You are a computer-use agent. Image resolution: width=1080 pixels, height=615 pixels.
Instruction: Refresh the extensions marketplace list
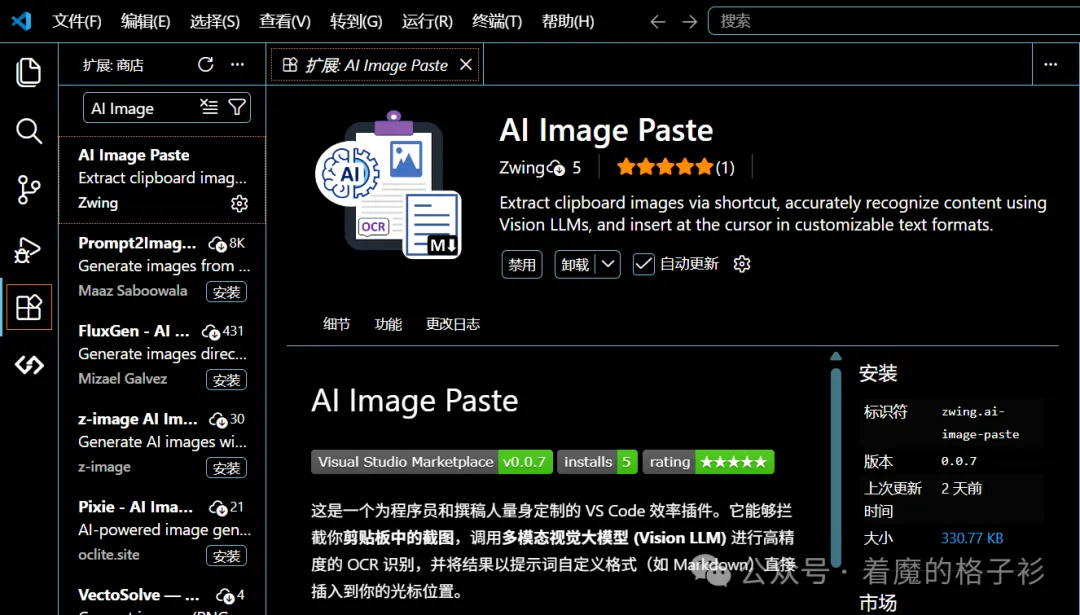(x=205, y=65)
